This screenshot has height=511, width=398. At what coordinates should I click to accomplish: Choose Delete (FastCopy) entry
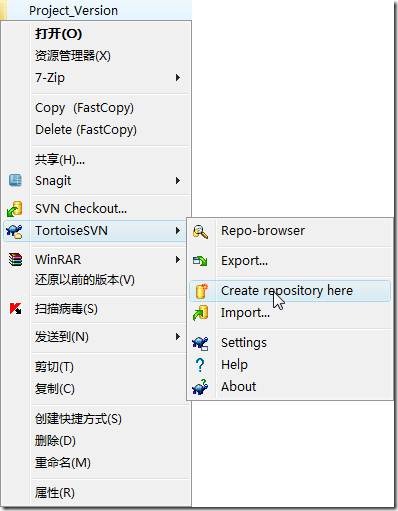pos(86,130)
